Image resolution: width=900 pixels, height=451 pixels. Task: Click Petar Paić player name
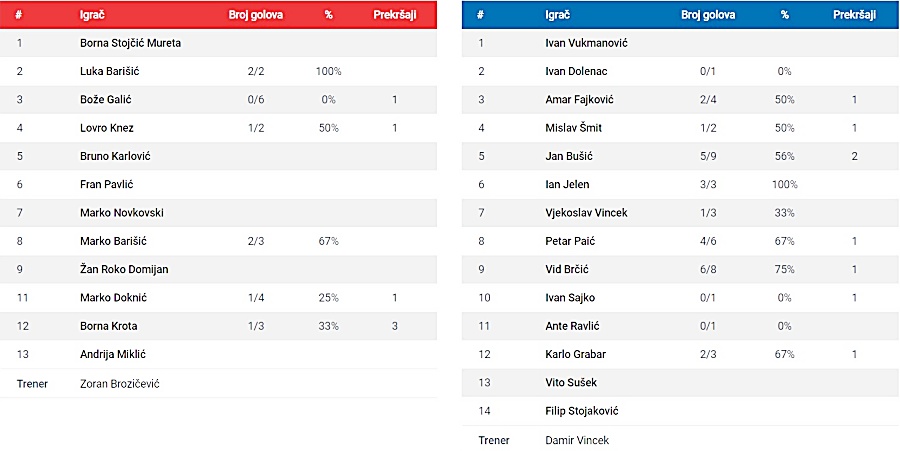tap(569, 241)
